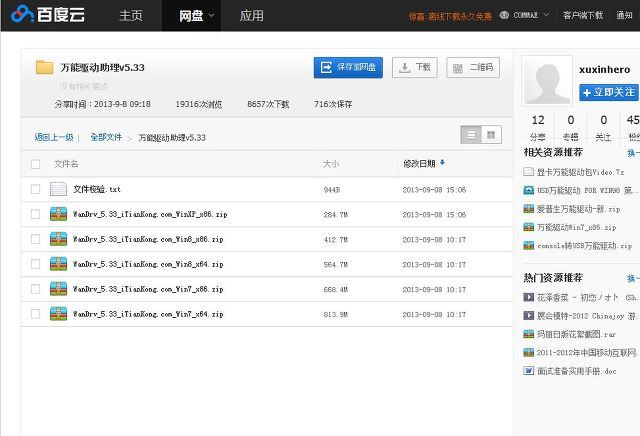Check the Win8_x64.zip checkbox

(36, 264)
